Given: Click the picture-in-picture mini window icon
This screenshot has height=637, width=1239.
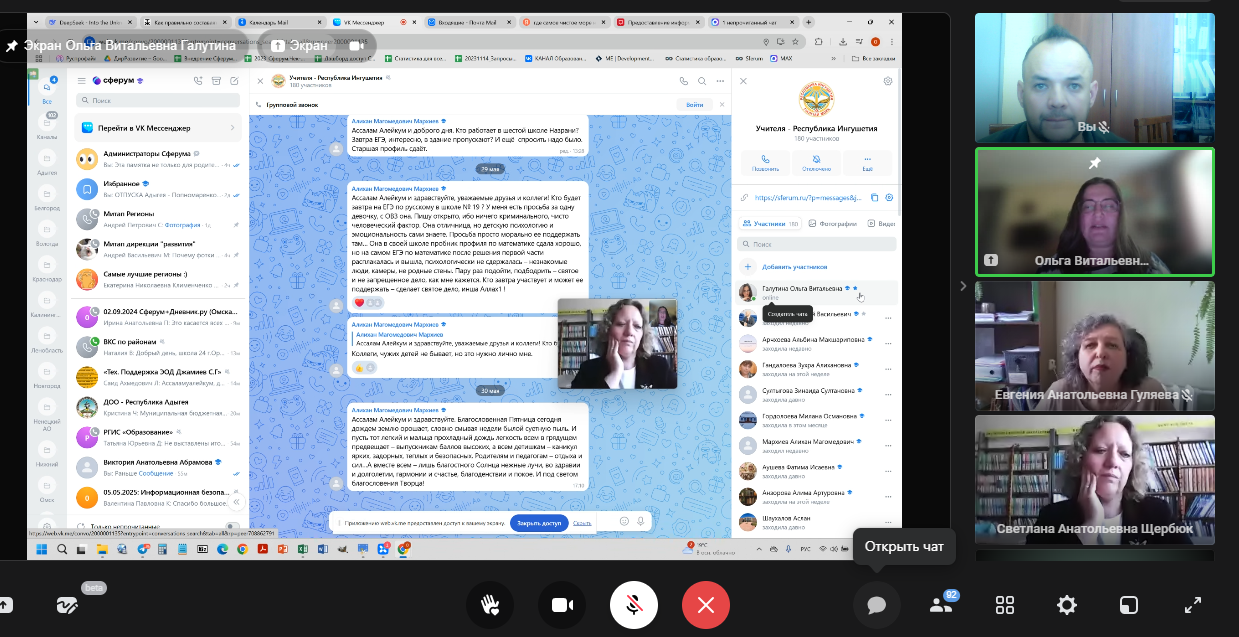Looking at the screenshot, I should (x=1129, y=605).
